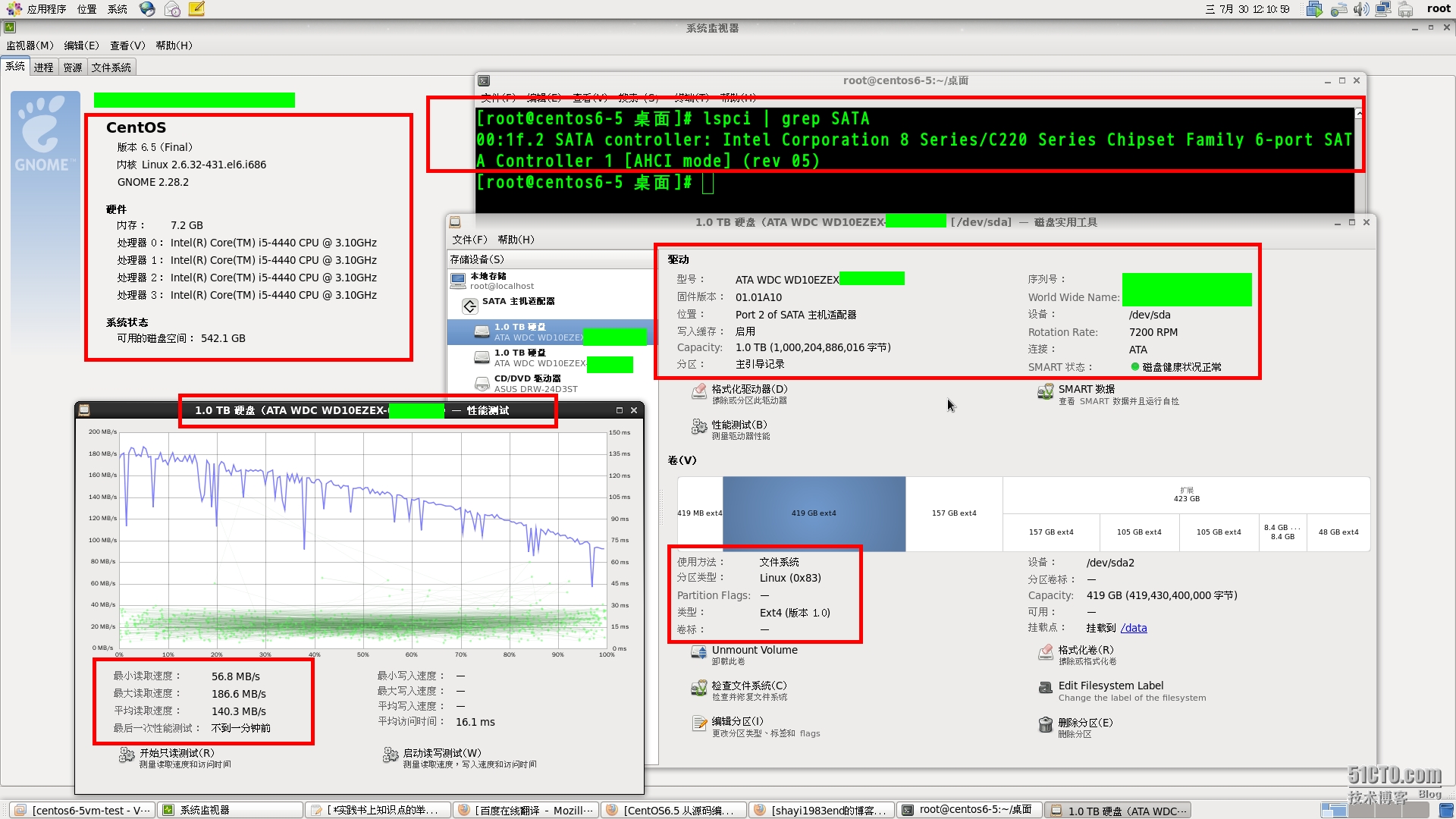
Task: Open Help menu in Disk Utility window
Action: (516, 240)
